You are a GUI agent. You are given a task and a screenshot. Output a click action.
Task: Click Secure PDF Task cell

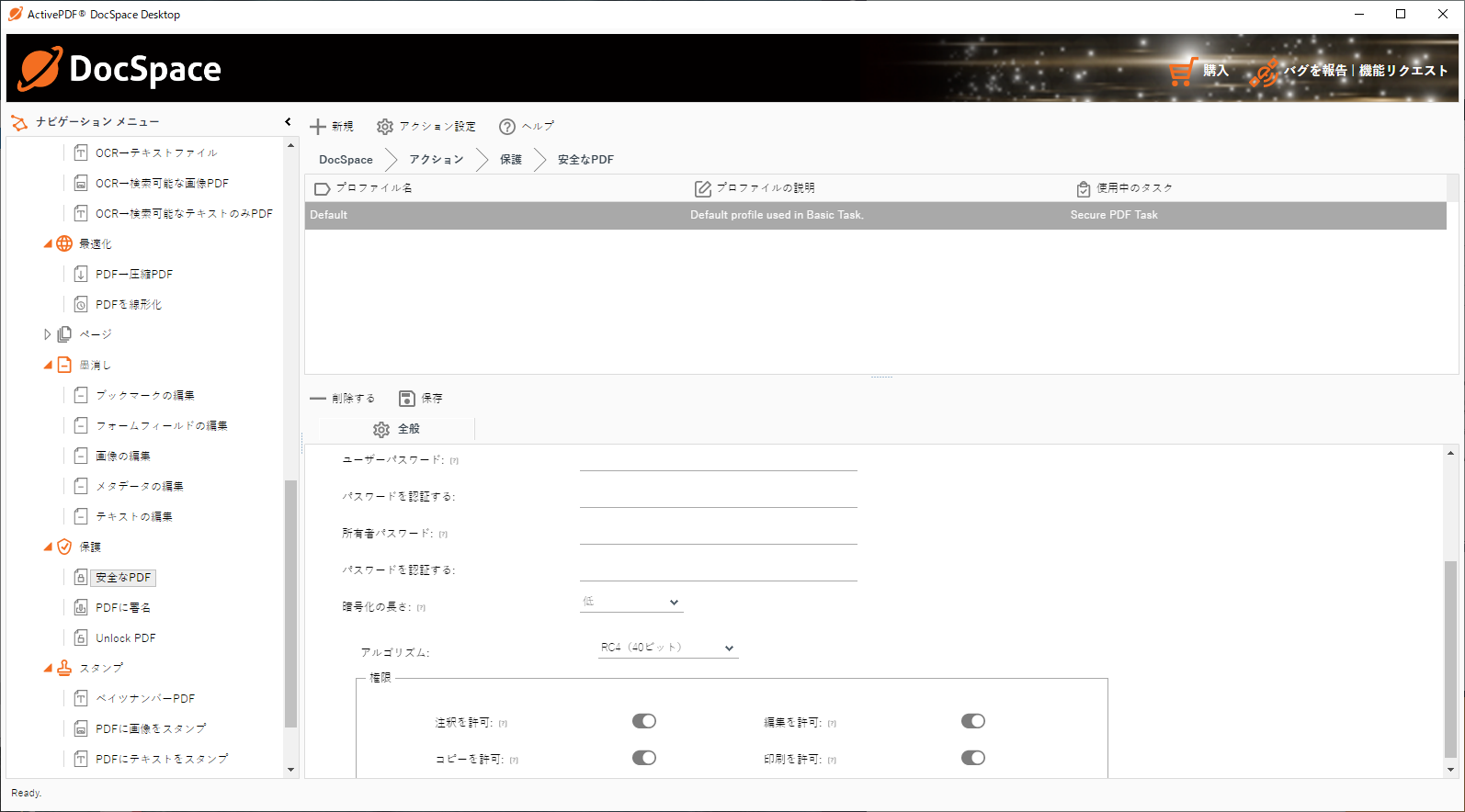coord(1114,215)
